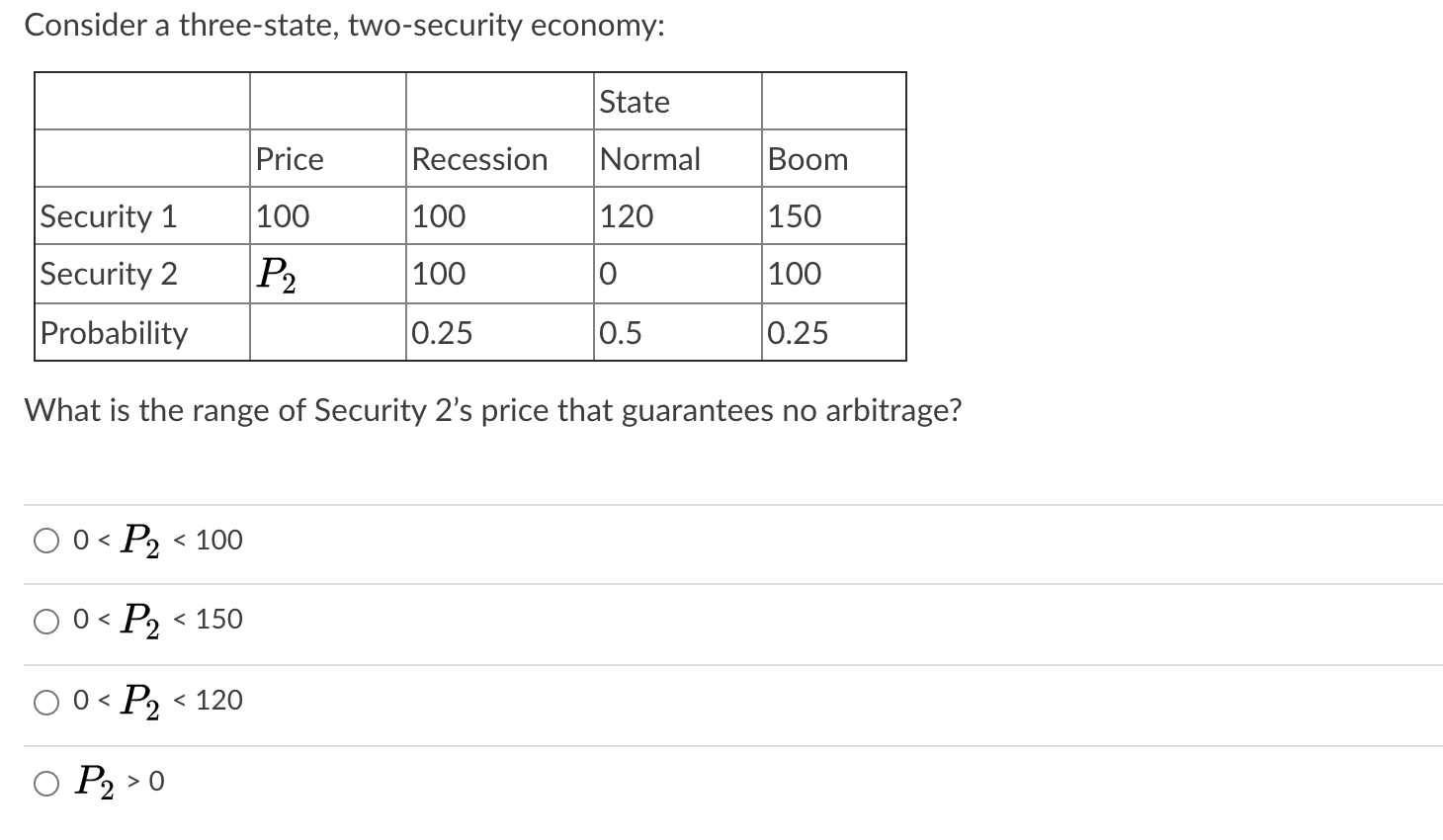The height and width of the screenshot is (840, 1443).
Task: Click the Boom column header
Action: pyautogui.click(x=807, y=159)
